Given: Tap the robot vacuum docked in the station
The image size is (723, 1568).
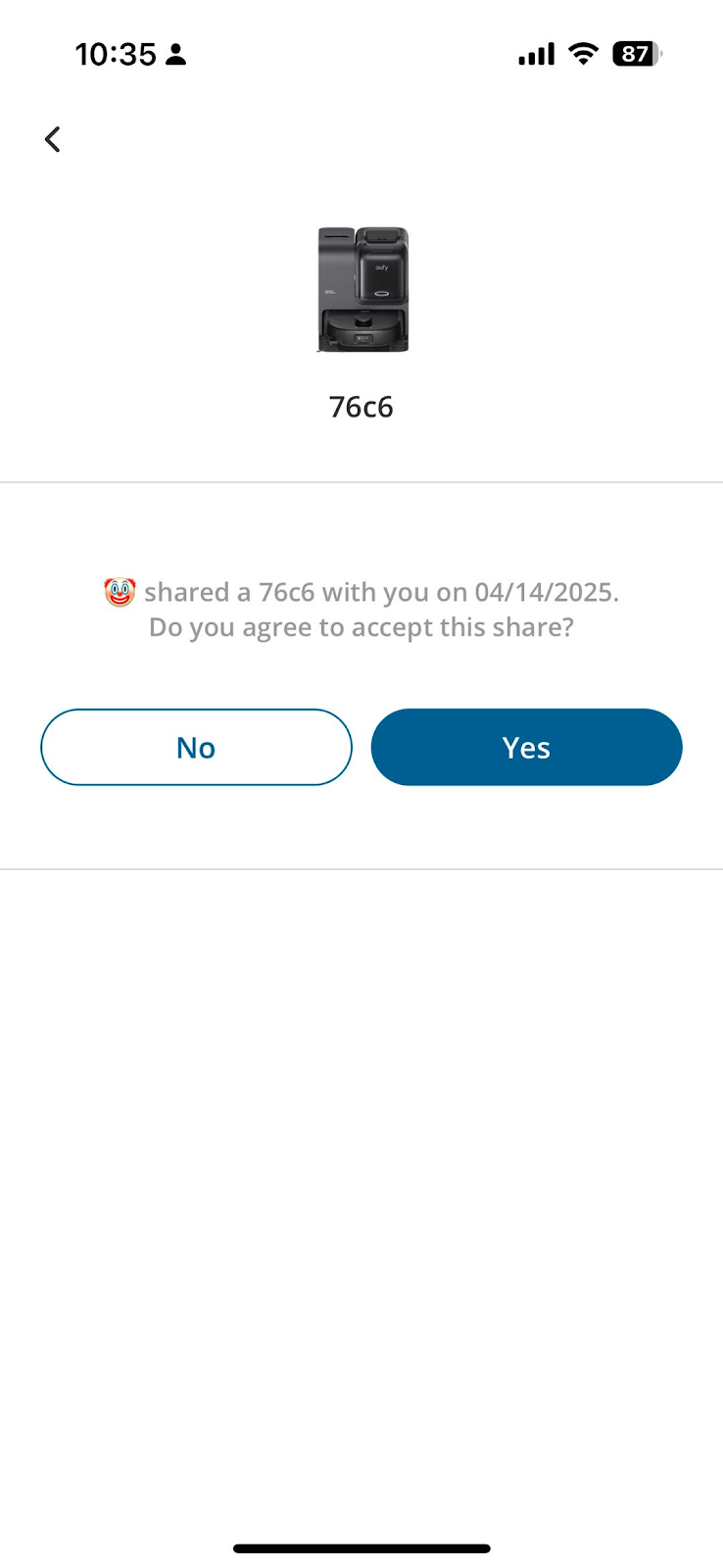Looking at the screenshot, I should point(362,330).
